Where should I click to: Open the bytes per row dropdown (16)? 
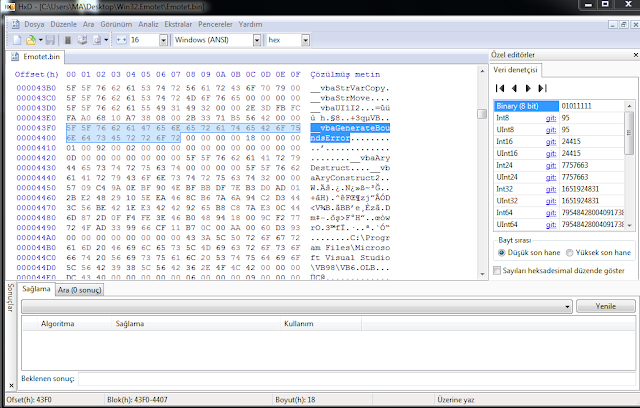(x=163, y=40)
